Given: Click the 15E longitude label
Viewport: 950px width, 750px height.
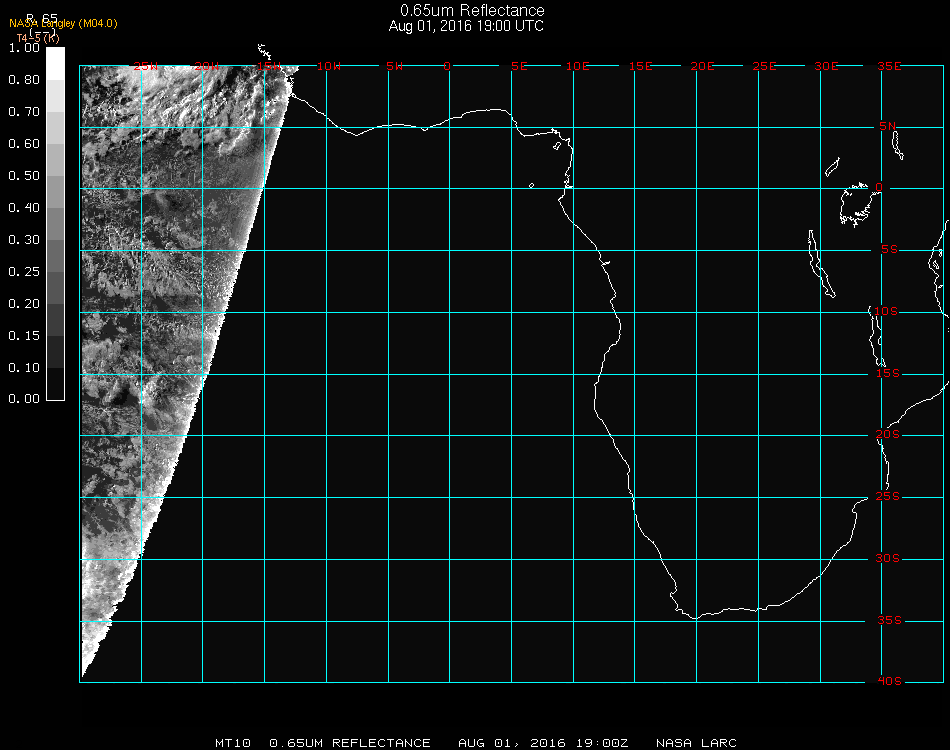Looking at the screenshot, I should [640, 67].
